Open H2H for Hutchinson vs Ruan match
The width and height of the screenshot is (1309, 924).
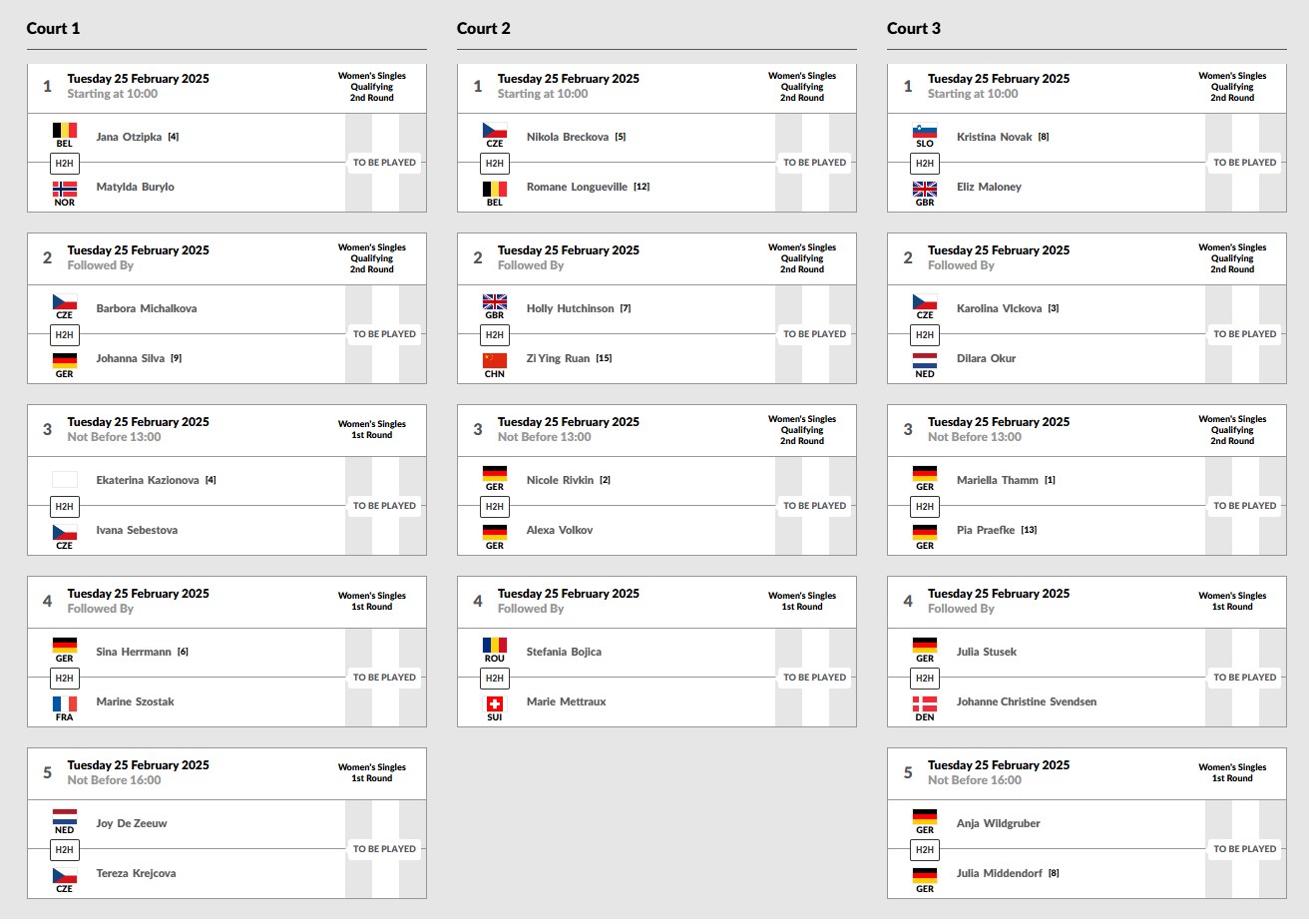pyautogui.click(x=494, y=334)
